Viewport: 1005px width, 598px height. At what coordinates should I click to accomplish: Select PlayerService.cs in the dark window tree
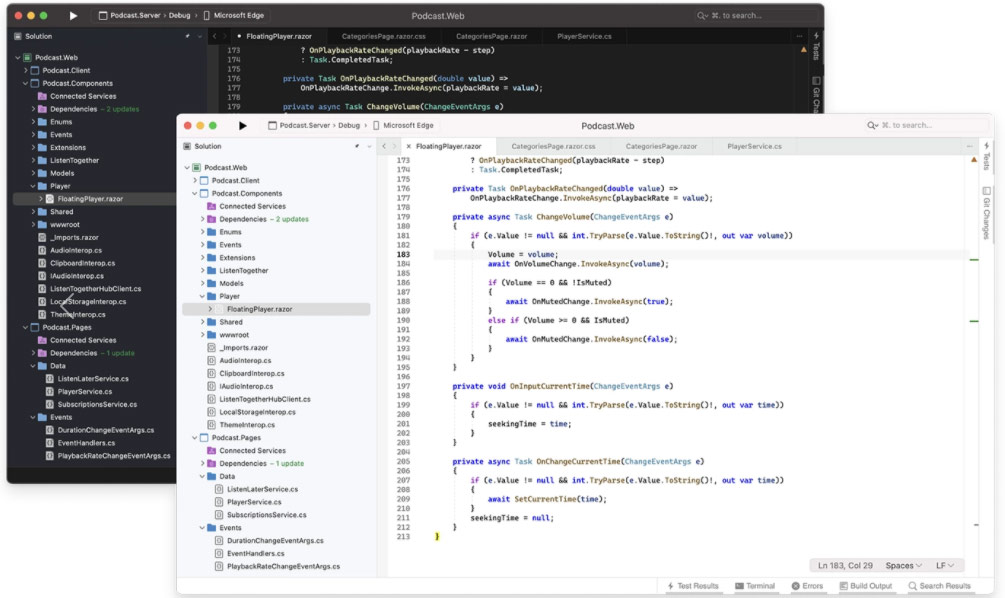click(x=85, y=392)
